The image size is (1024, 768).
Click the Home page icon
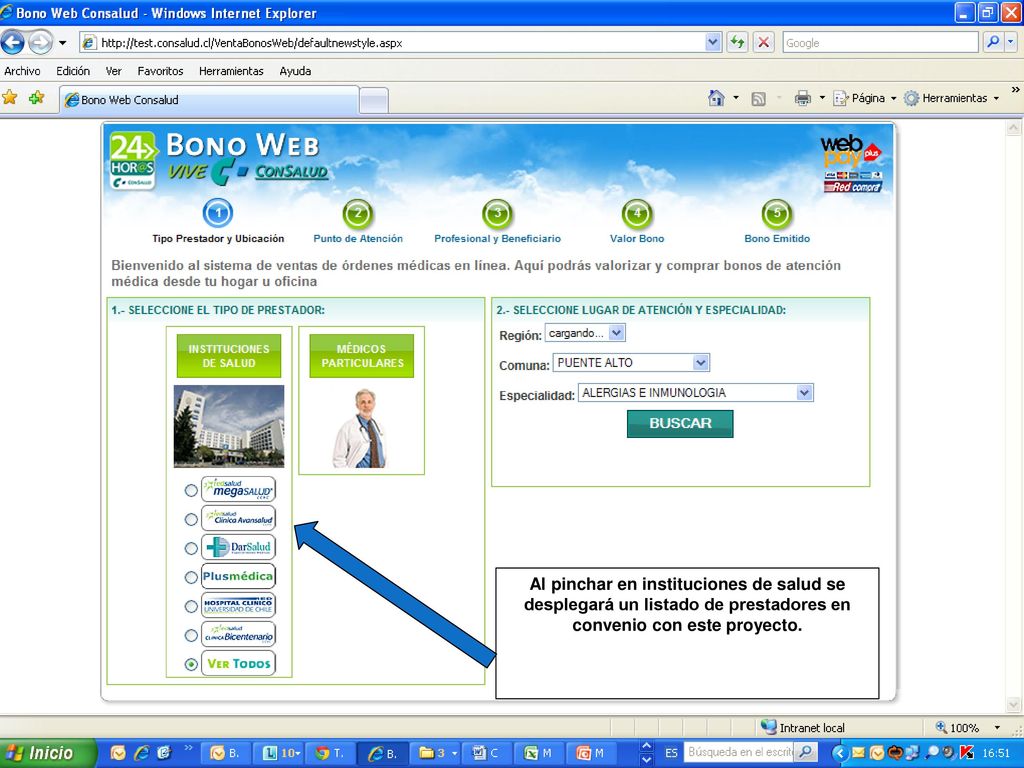[x=716, y=99]
